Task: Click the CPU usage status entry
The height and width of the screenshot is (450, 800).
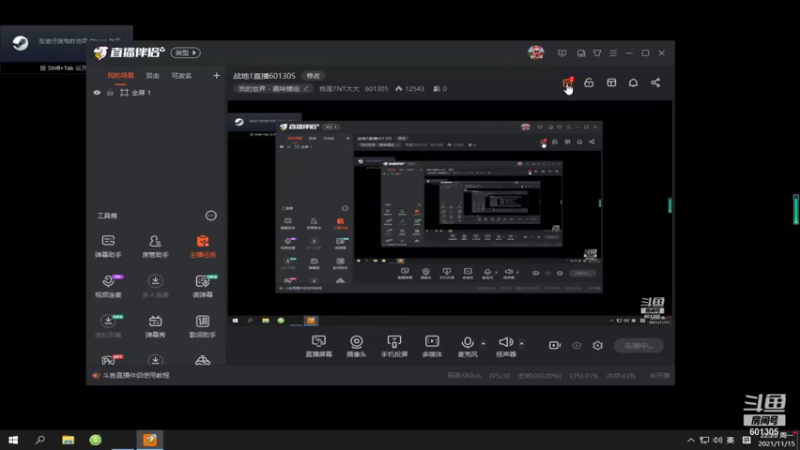Action: [584, 376]
